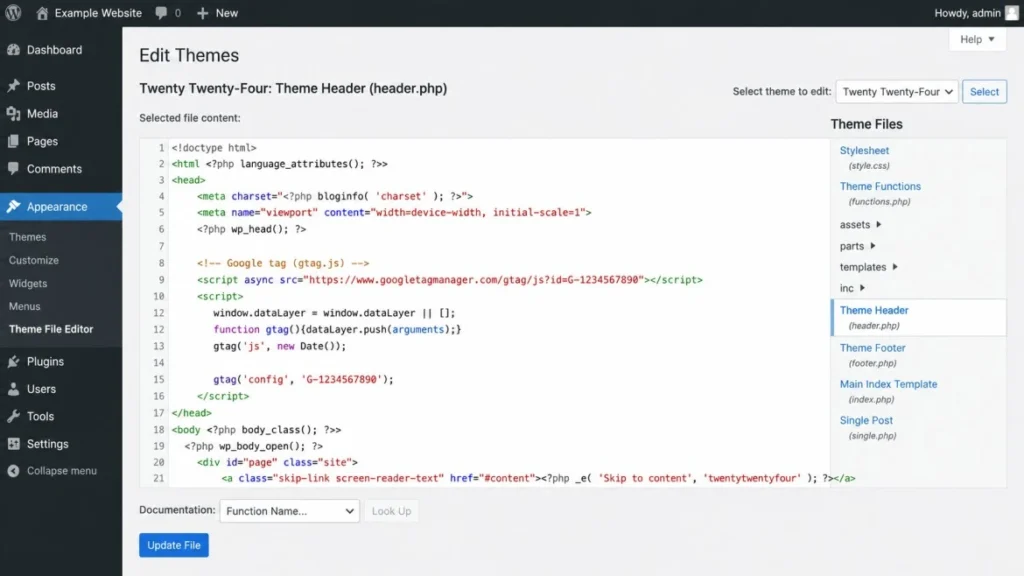Click the meta viewport code line
1024x576 pixels.
coord(394,212)
